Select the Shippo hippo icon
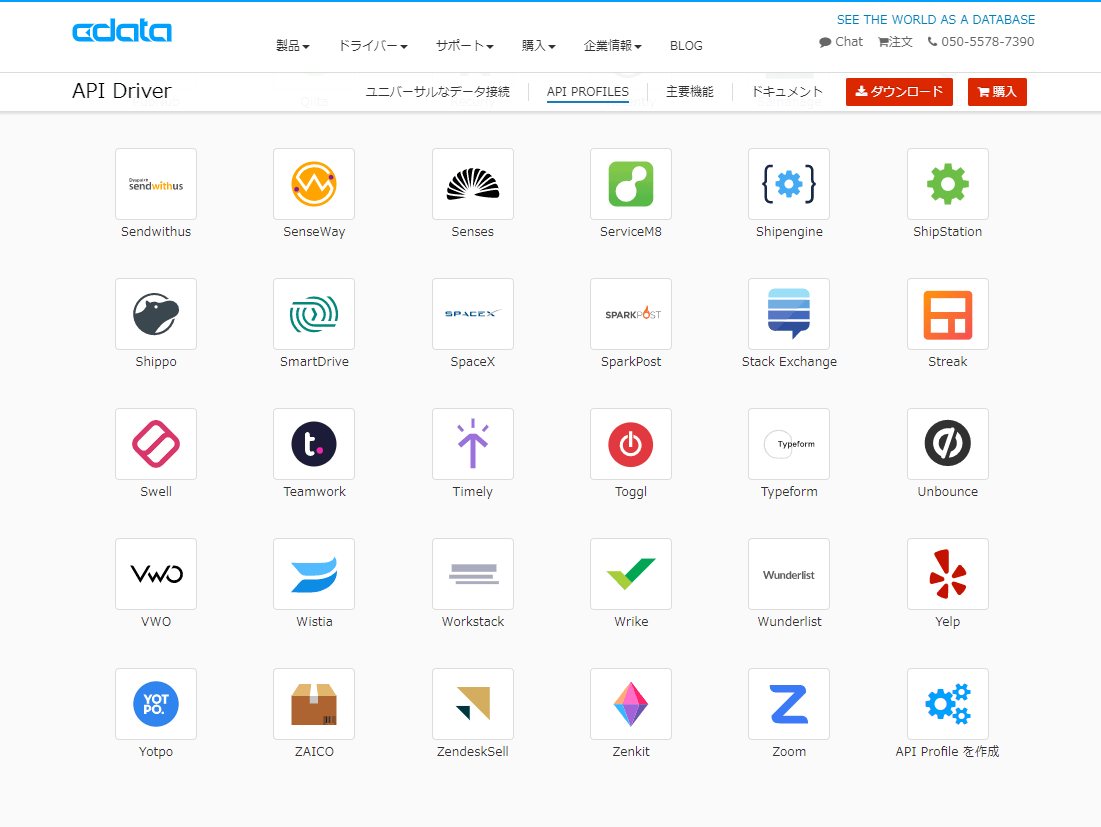The image size is (1101, 827). tap(156, 314)
